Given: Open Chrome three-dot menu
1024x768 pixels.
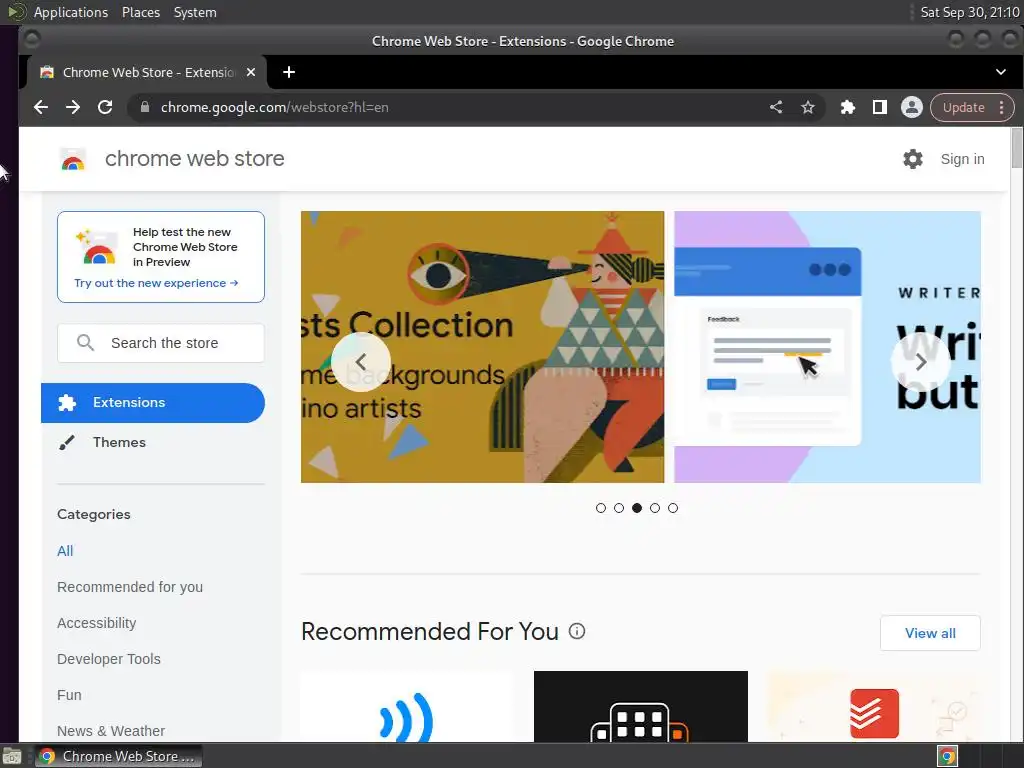Looking at the screenshot, I should coord(1002,107).
